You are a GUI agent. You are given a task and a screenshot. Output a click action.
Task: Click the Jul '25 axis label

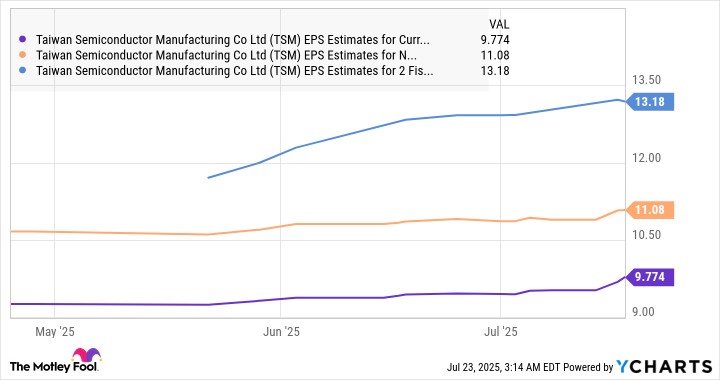501,332
